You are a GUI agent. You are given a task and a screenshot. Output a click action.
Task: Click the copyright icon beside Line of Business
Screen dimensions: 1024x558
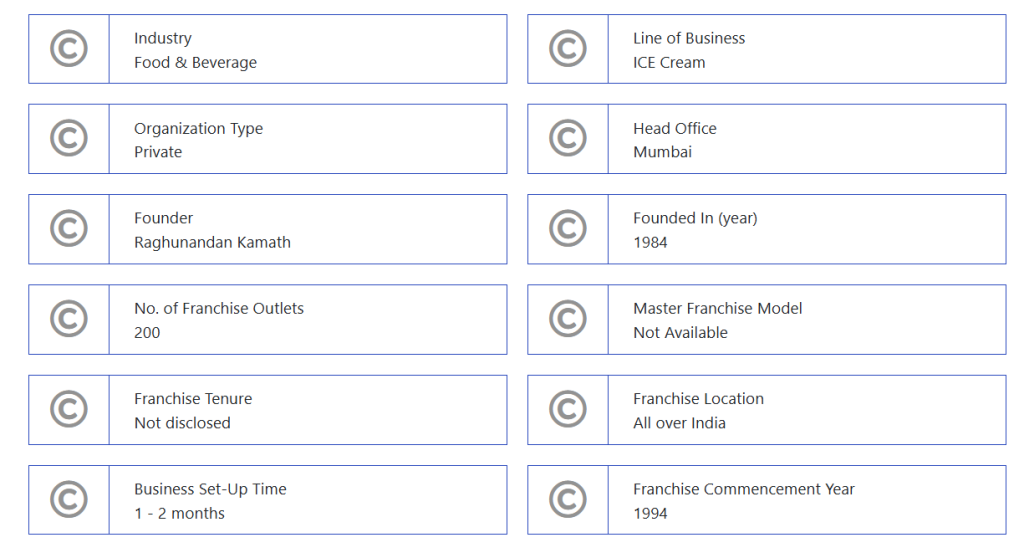coord(568,49)
